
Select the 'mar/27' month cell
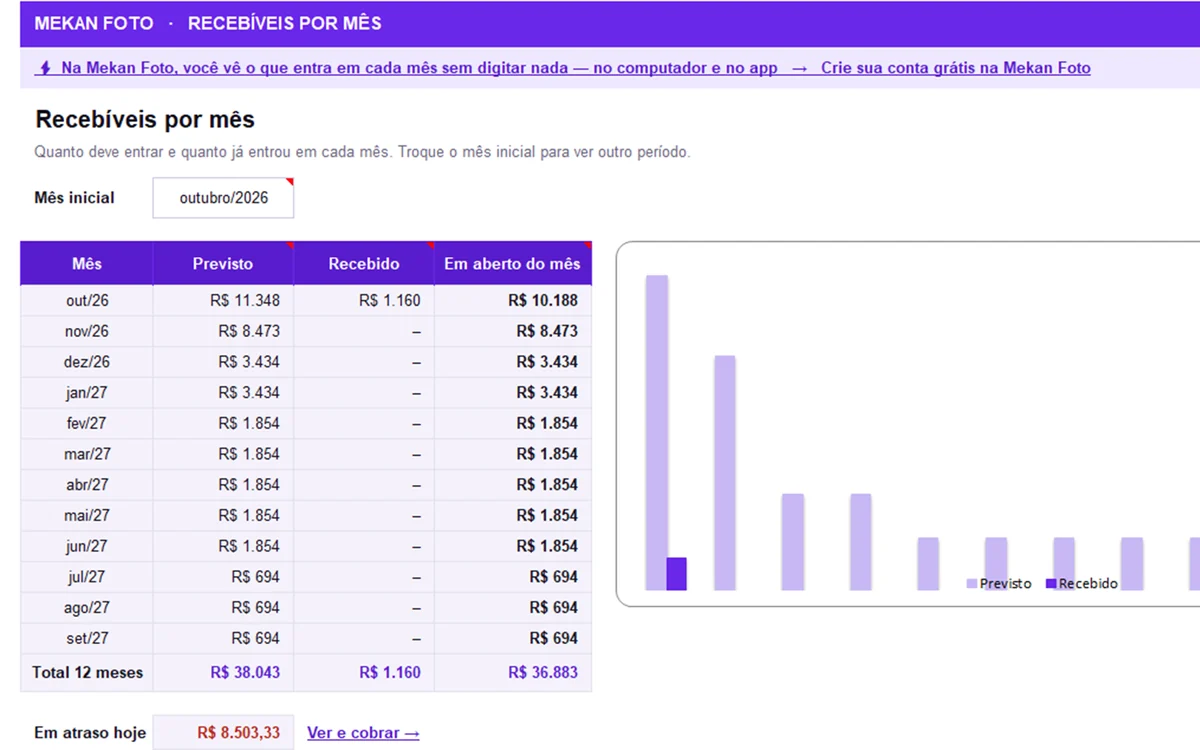click(x=87, y=454)
